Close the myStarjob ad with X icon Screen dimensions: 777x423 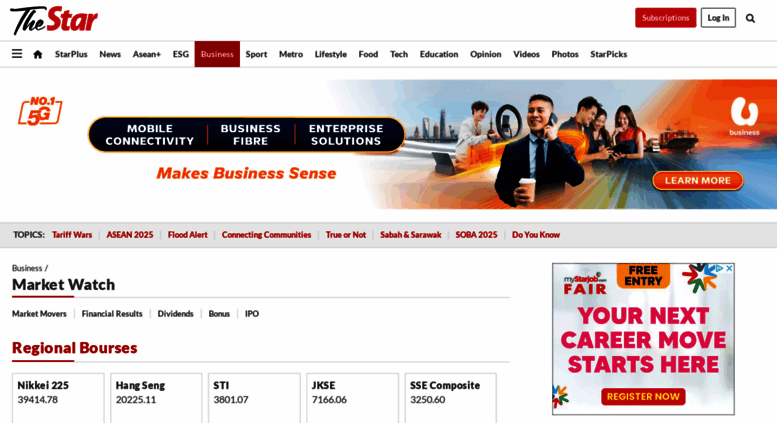click(729, 268)
